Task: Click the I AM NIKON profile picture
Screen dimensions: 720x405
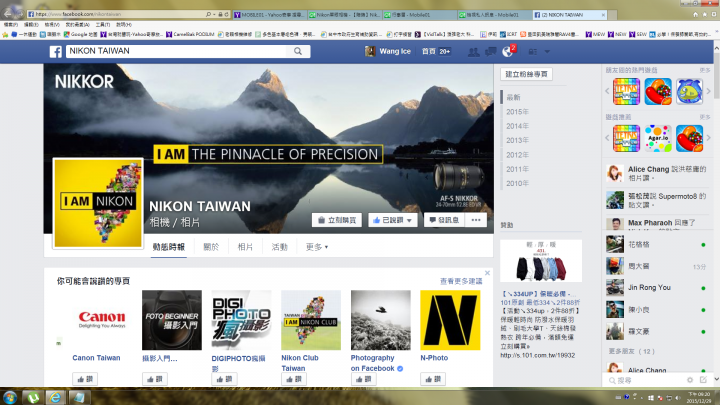Action: click(98, 203)
